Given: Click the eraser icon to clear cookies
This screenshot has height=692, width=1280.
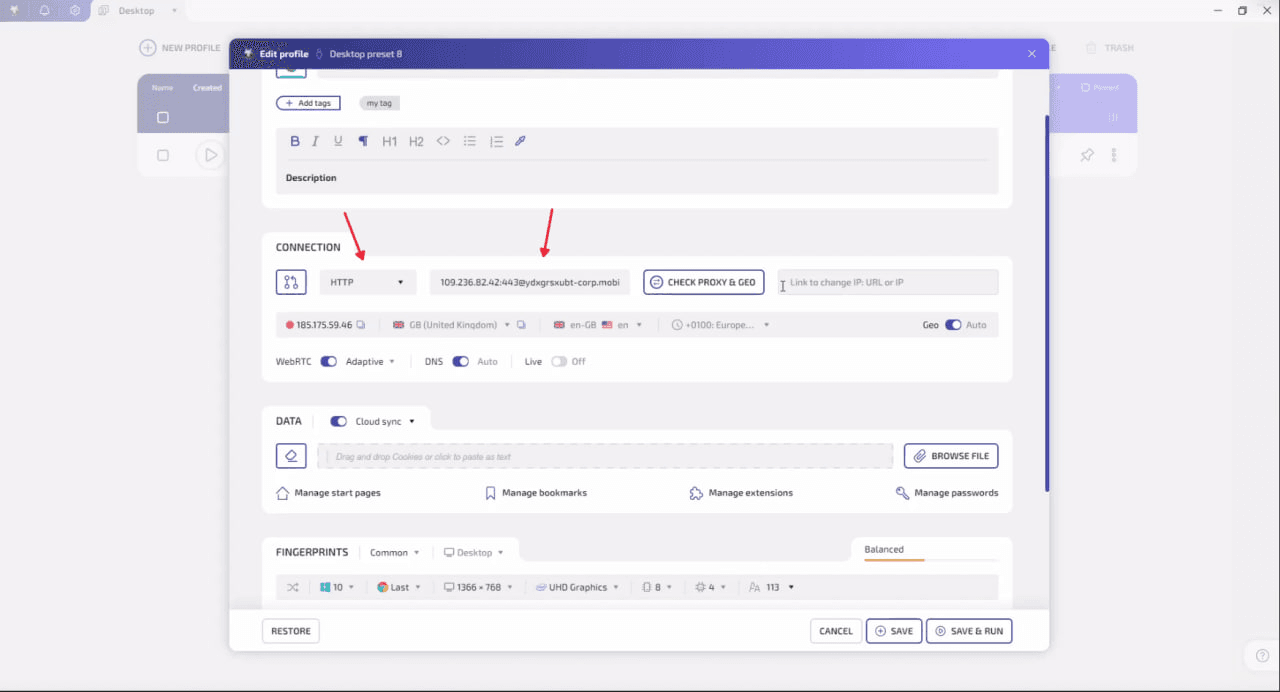Looking at the screenshot, I should (291, 456).
